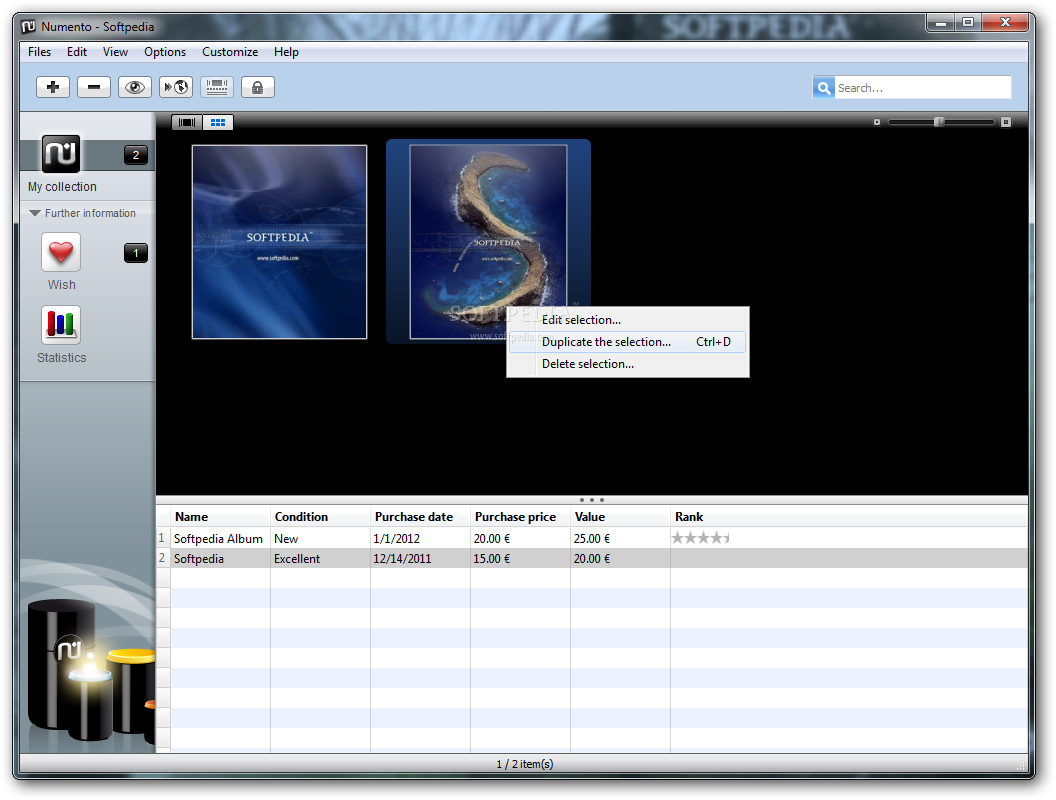Click the wish count badge showing 1
This screenshot has height=800, width=1056.
click(136, 253)
